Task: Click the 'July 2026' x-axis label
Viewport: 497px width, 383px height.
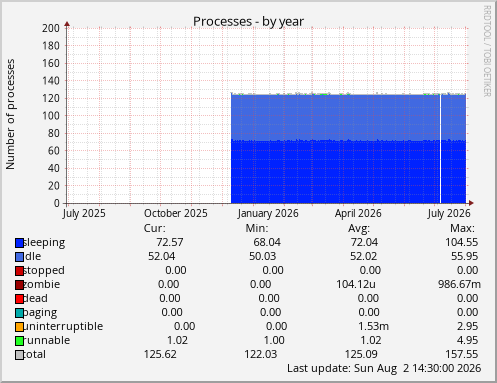Action: (449, 213)
